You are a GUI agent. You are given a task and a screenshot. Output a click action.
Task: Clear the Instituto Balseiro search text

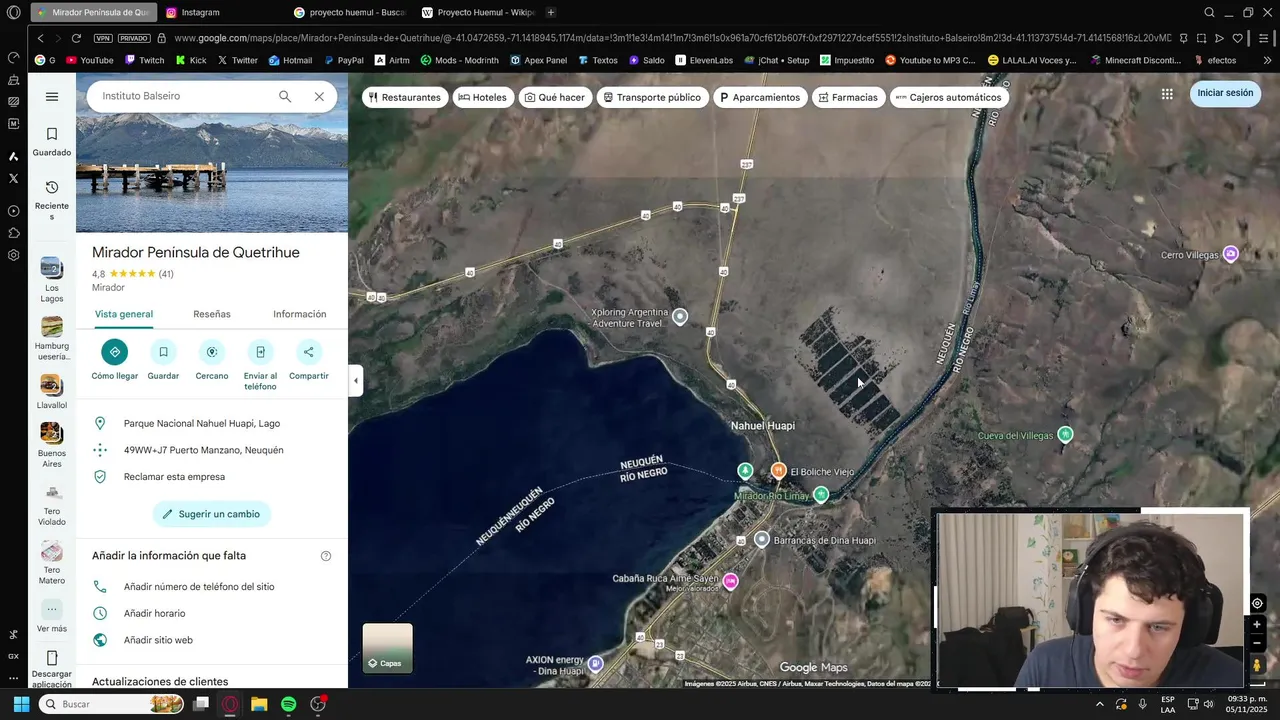pyautogui.click(x=319, y=97)
